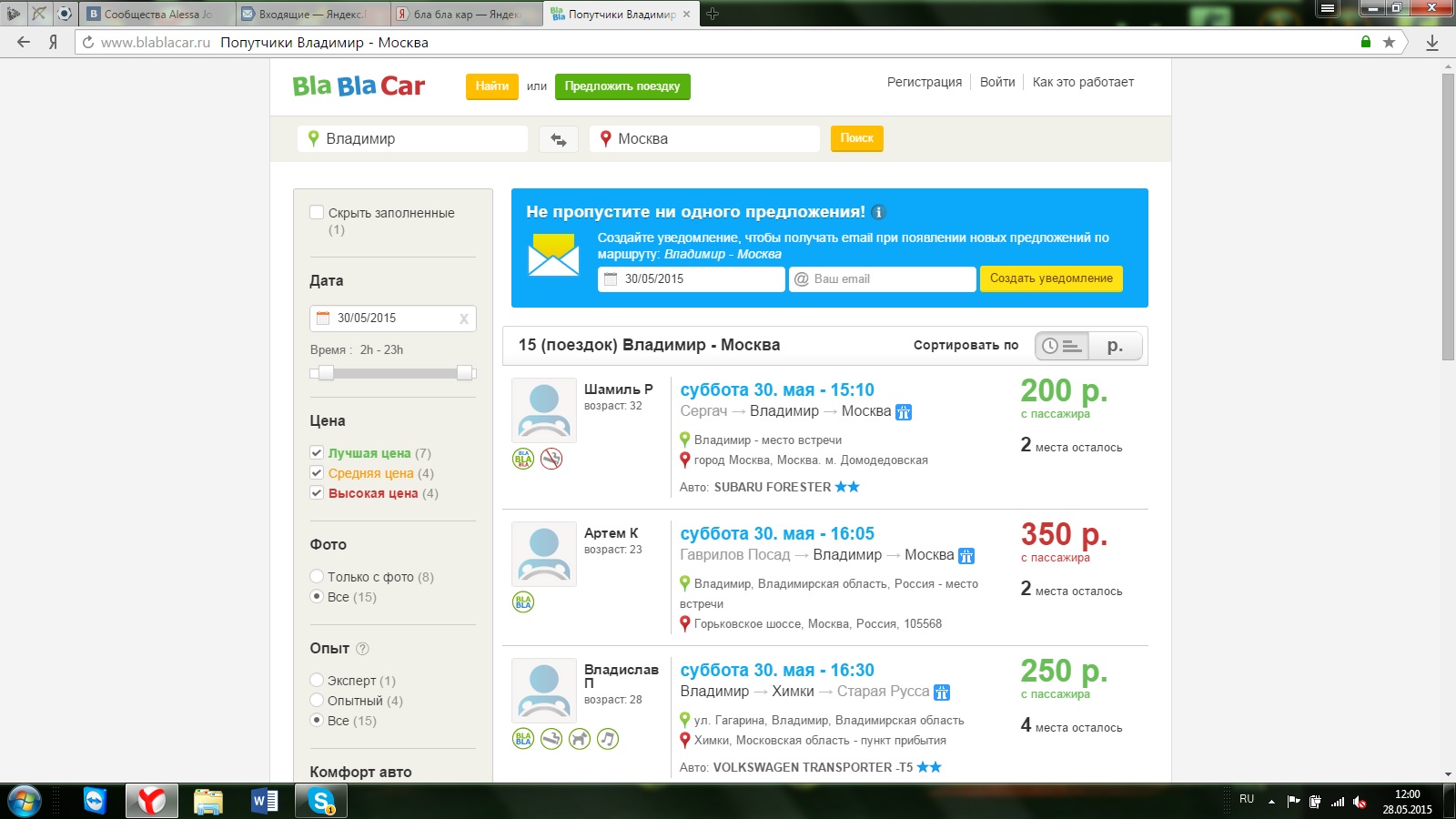Switch to the бла бла кар — Яндекс tab
The image size is (1456, 819).
[467, 14]
